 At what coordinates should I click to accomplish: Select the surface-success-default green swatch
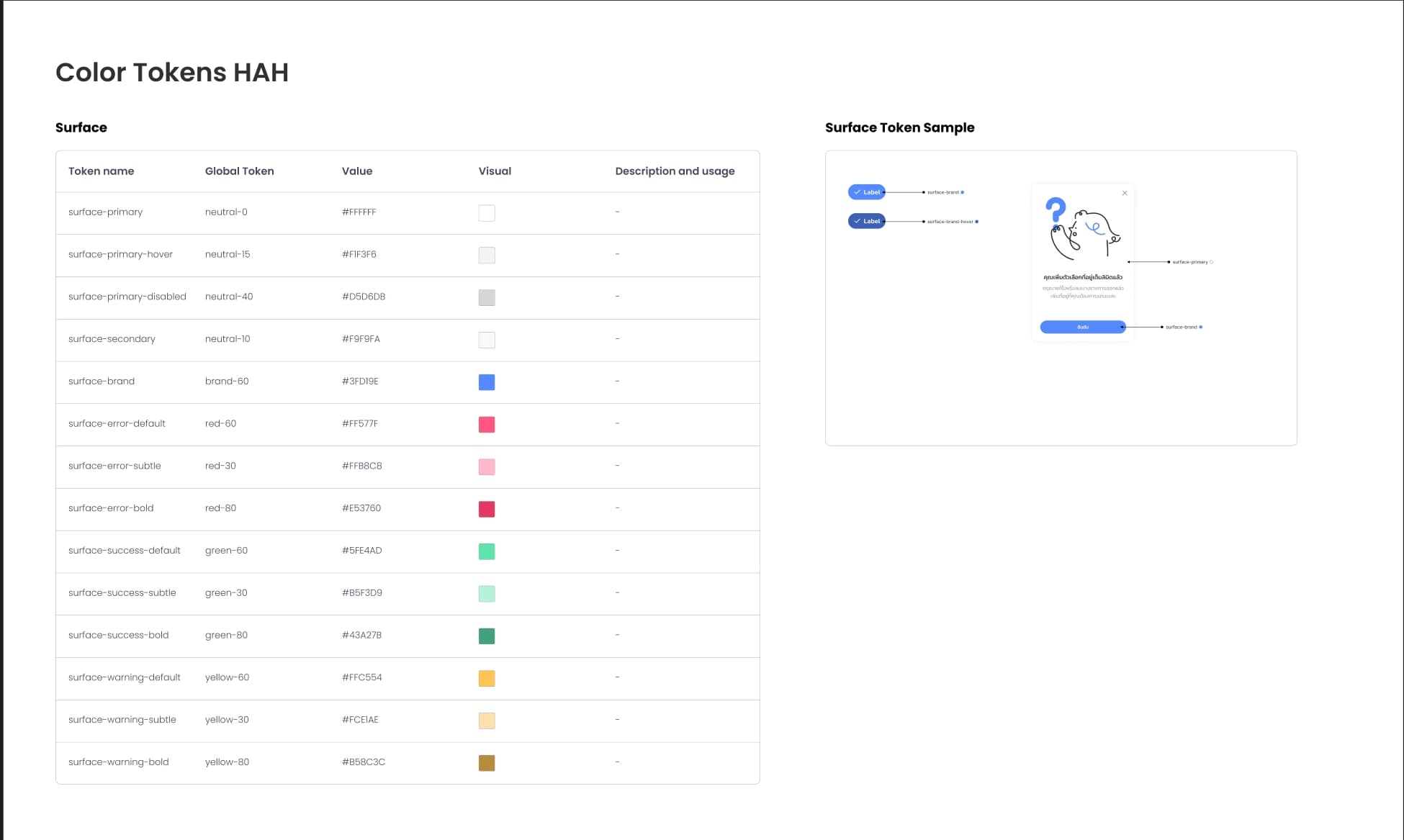click(x=487, y=551)
